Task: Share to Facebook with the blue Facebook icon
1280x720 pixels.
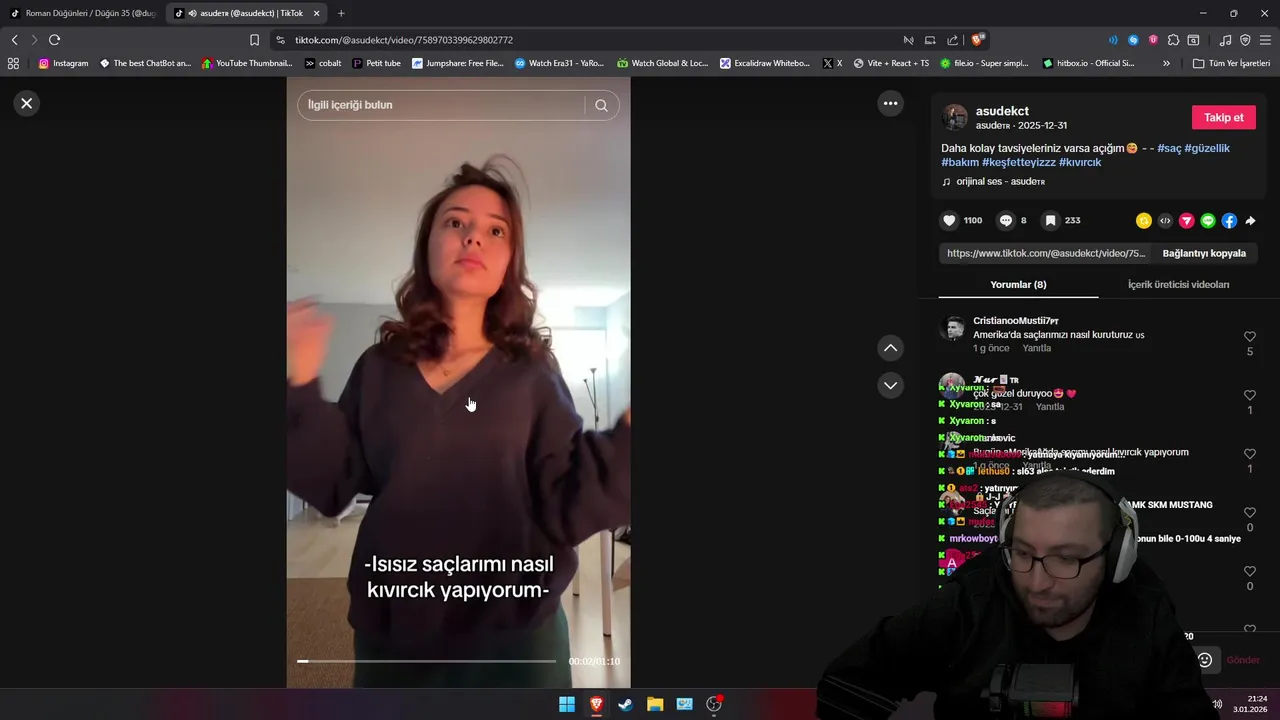Action: point(1229,221)
